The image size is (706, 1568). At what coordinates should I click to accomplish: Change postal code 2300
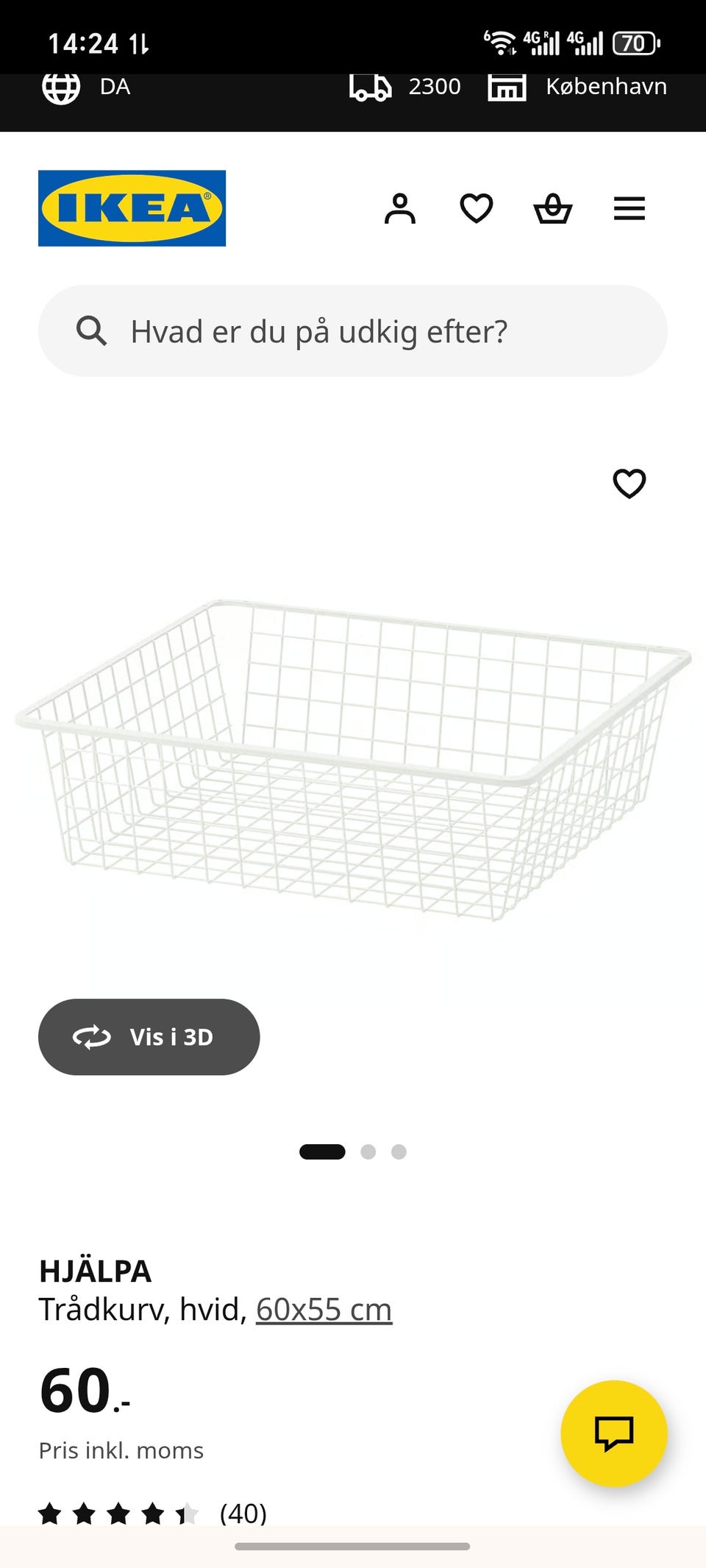click(x=435, y=88)
